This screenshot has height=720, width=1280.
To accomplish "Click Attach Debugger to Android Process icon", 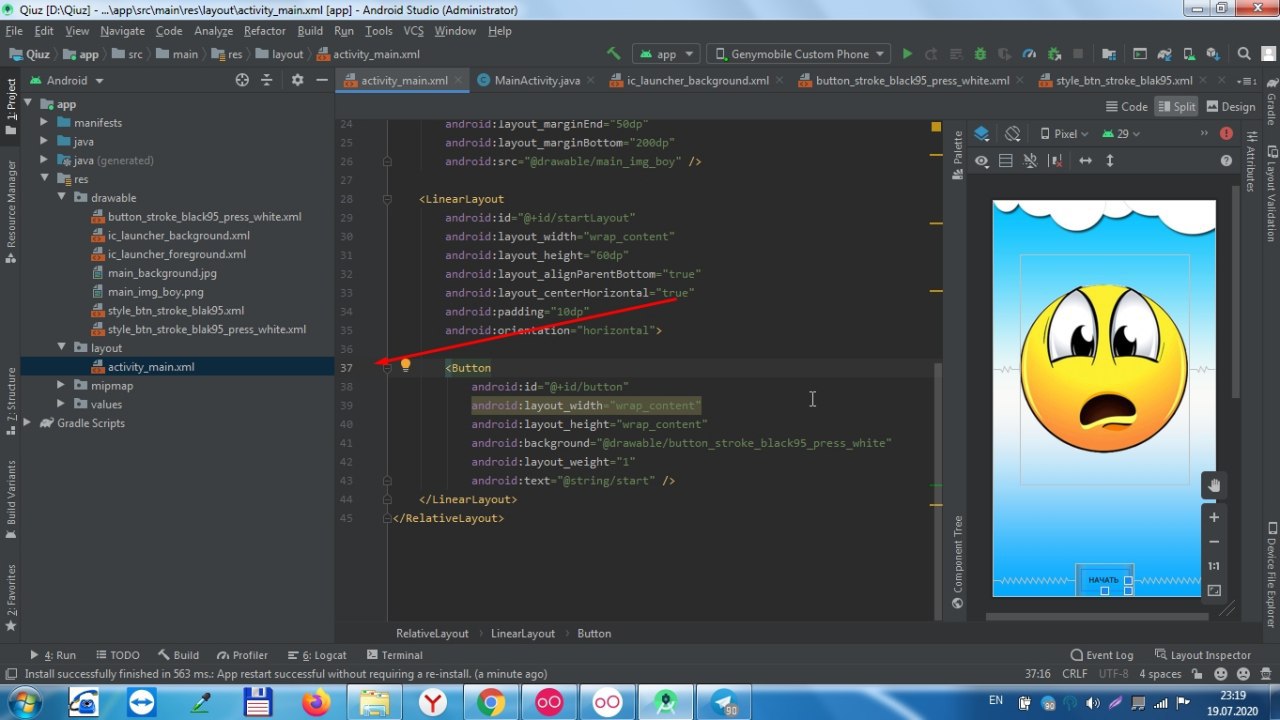I will pos(1053,54).
